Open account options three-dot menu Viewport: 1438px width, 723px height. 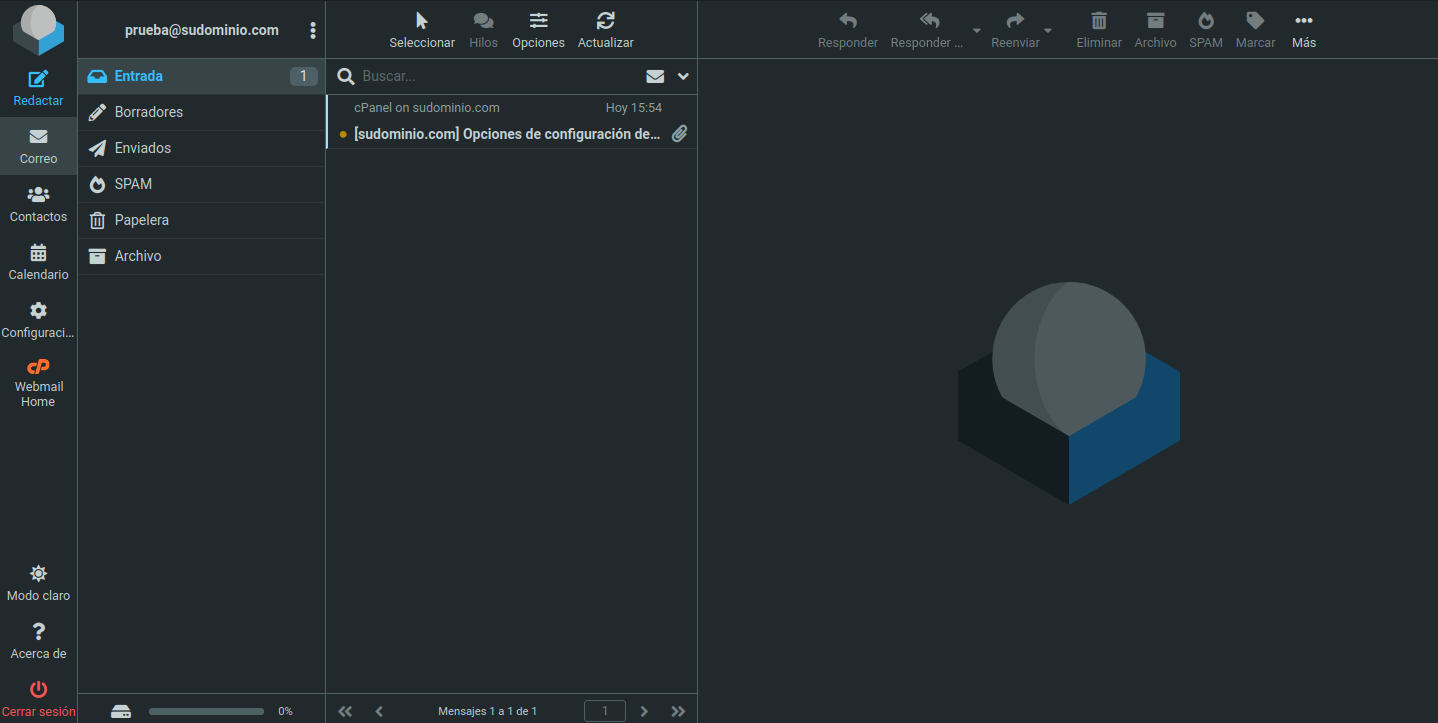pyautogui.click(x=313, y=30)
